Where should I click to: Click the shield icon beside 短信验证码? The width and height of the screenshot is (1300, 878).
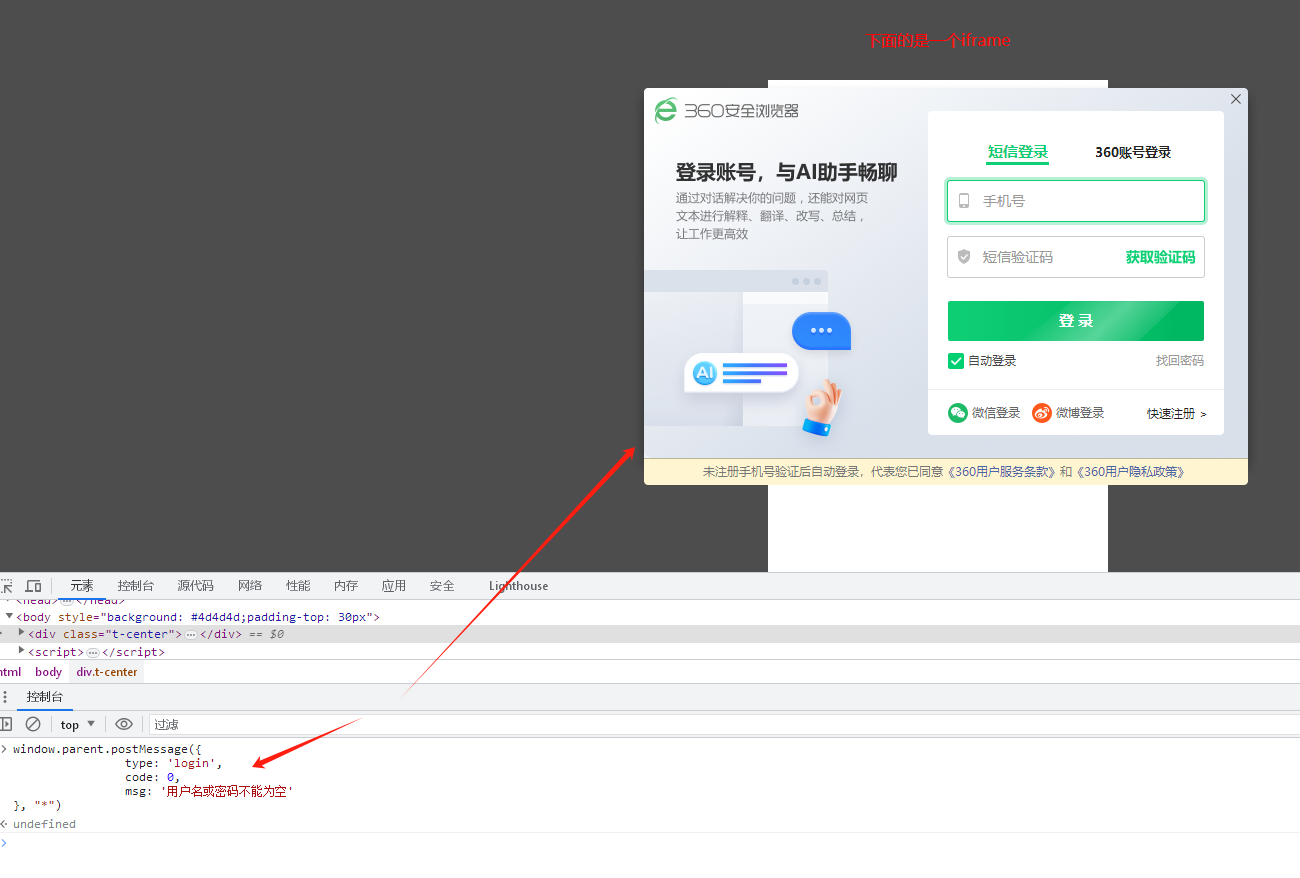pos(964,257)
